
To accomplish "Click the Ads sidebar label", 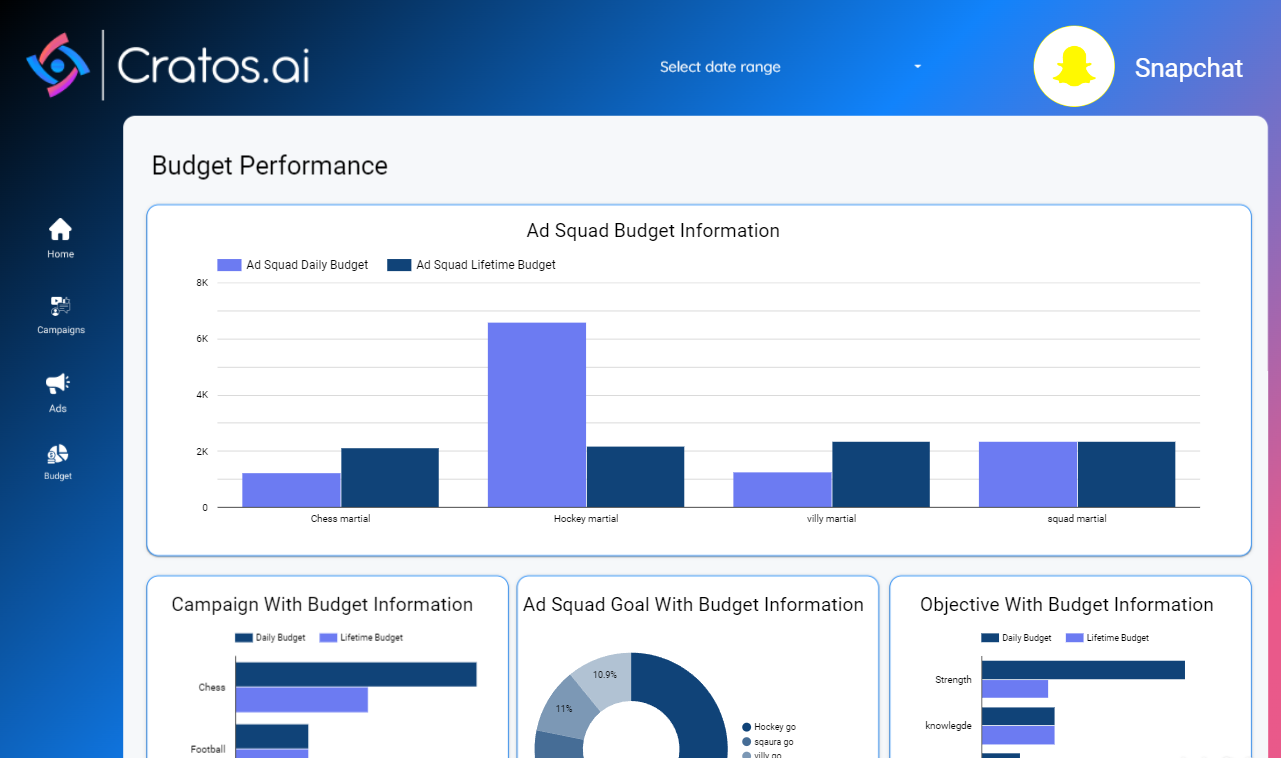I will pos(58,408).
